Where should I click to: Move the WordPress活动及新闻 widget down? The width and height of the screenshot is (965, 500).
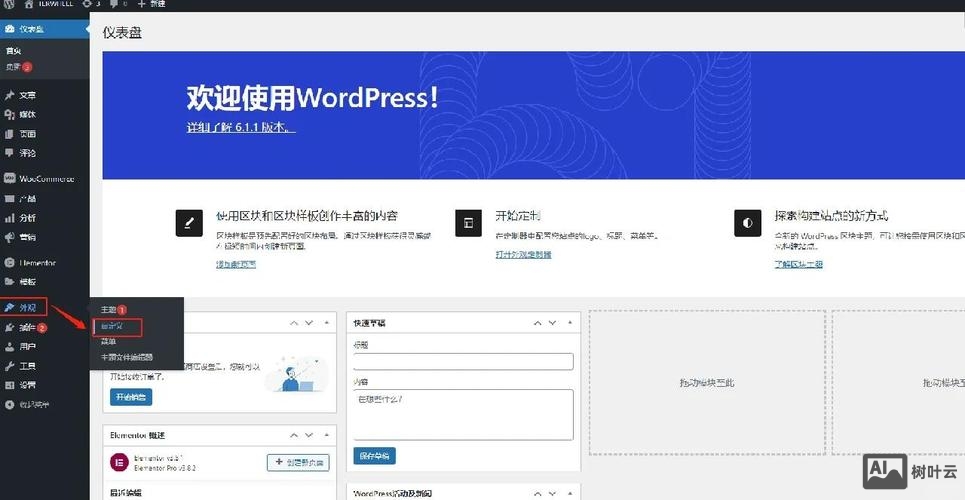coord(553,493)
